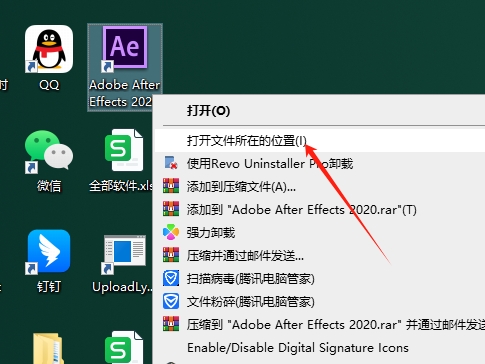This screenshot has height=364, width=485.
Task: Select the UploadLy shortcut icon on desktop
Action: tap(124, 254)
